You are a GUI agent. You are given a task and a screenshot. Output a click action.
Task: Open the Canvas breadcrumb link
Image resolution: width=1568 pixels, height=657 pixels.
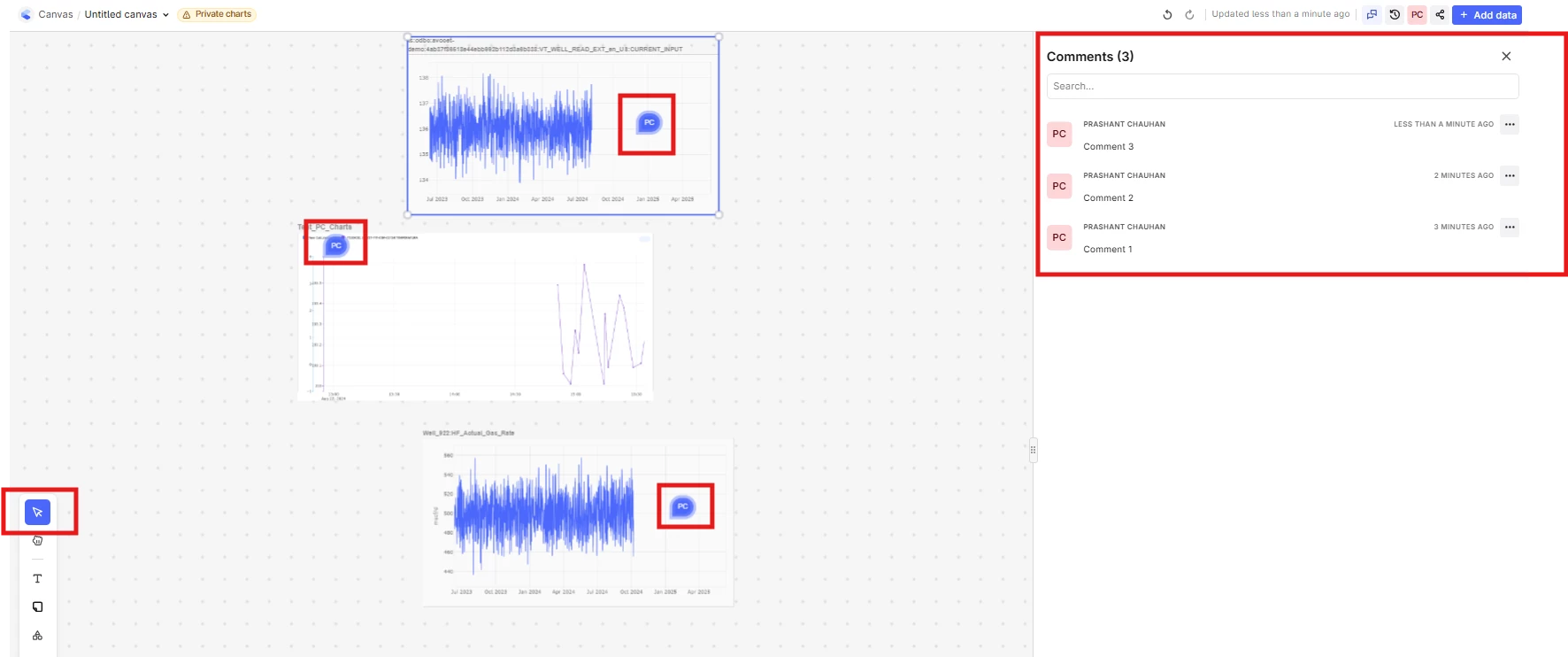tap(55, 14)
